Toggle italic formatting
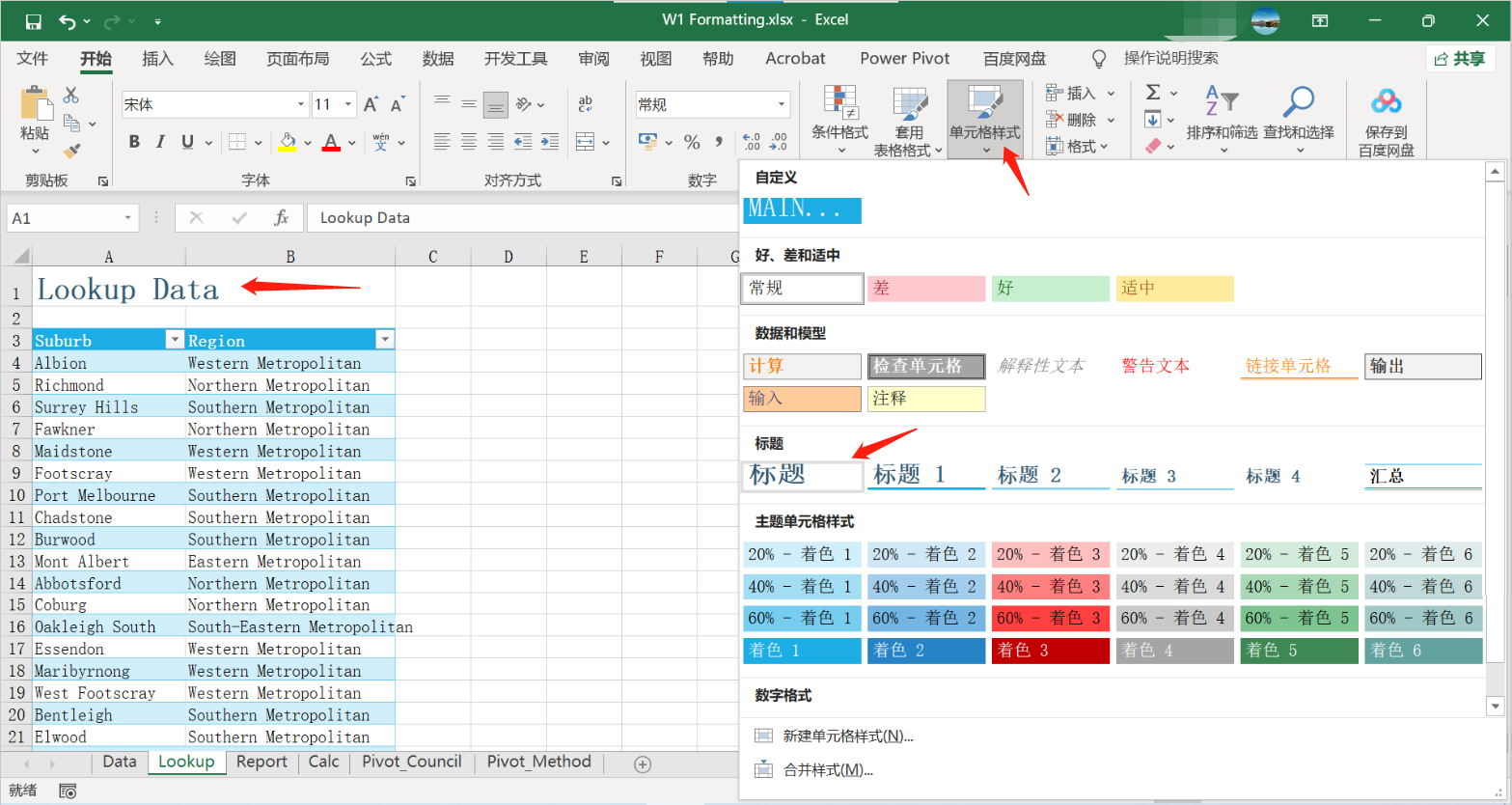 click(x=159, y=141)
